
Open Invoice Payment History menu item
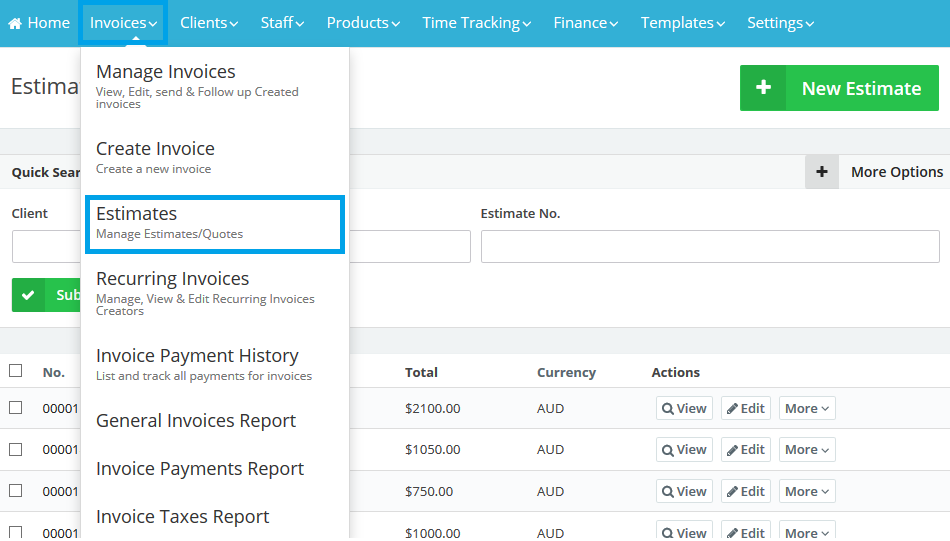pyautogui.click(x=197, y=356)
